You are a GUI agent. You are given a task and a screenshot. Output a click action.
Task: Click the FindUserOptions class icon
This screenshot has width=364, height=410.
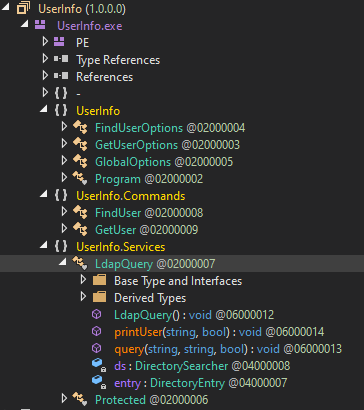(80, 128)
